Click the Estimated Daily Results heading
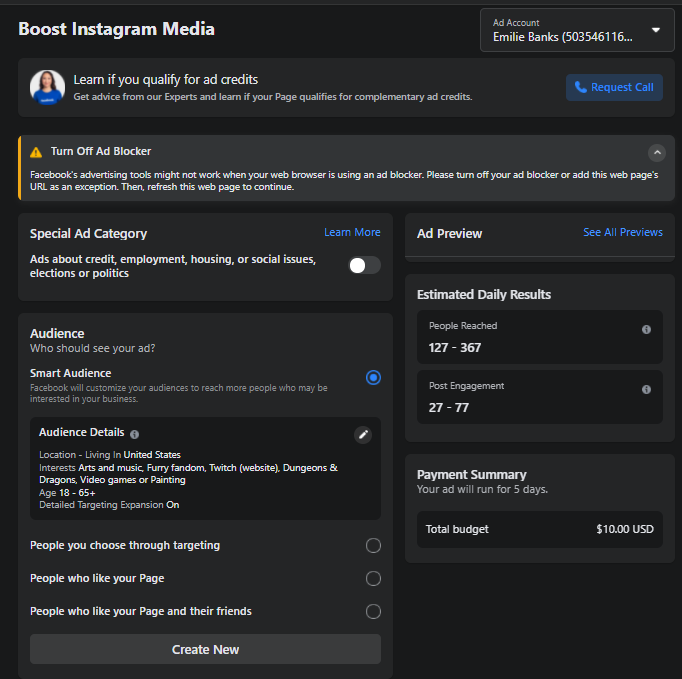The image size is (682, 679). tap(484, 294)
